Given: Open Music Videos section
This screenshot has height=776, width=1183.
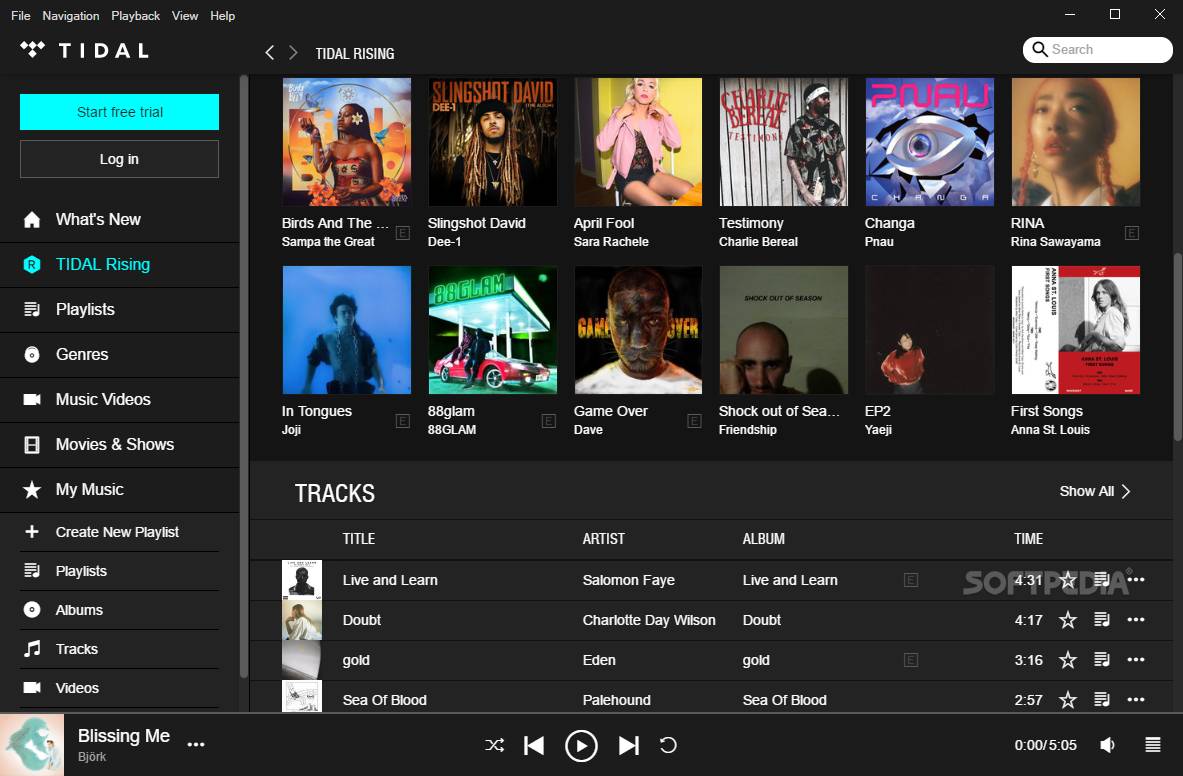Looking at the screenshot, I should [x=120, y=400].
